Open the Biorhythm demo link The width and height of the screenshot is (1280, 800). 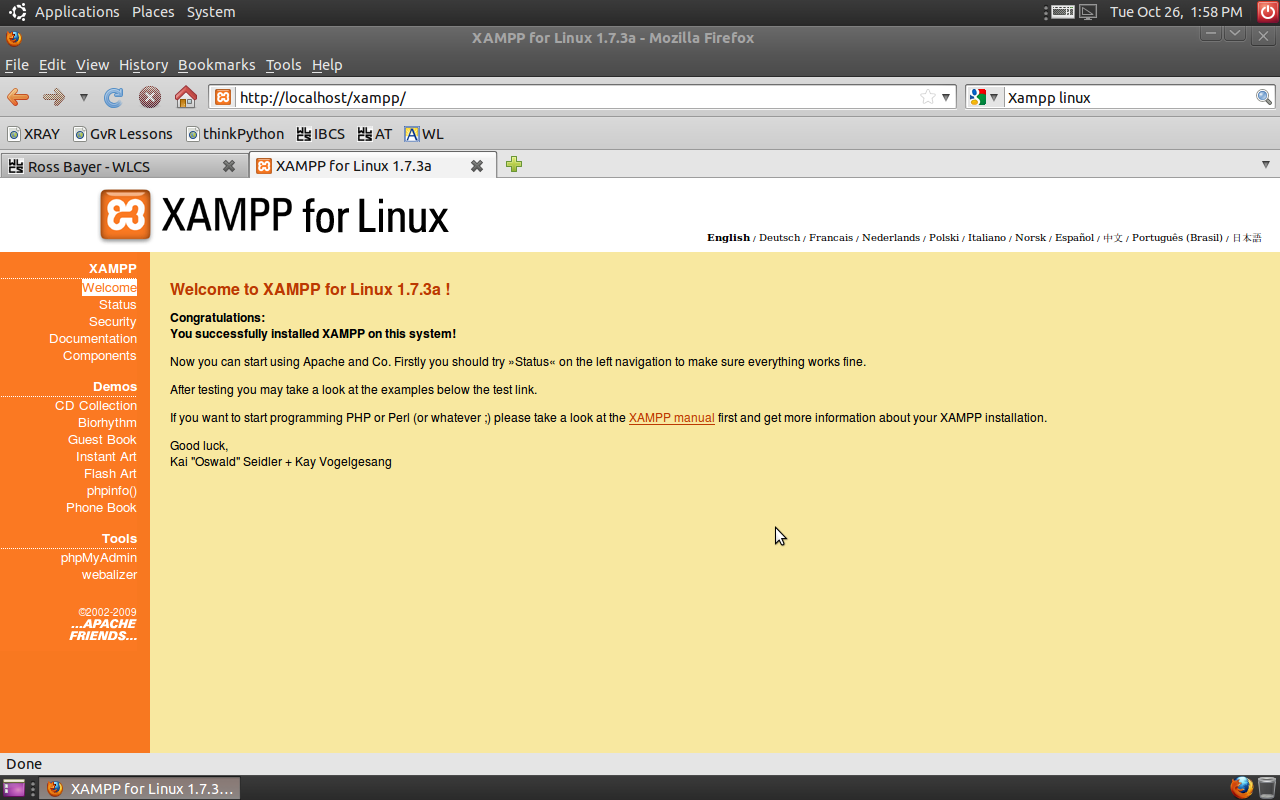(x=107, y=422)
